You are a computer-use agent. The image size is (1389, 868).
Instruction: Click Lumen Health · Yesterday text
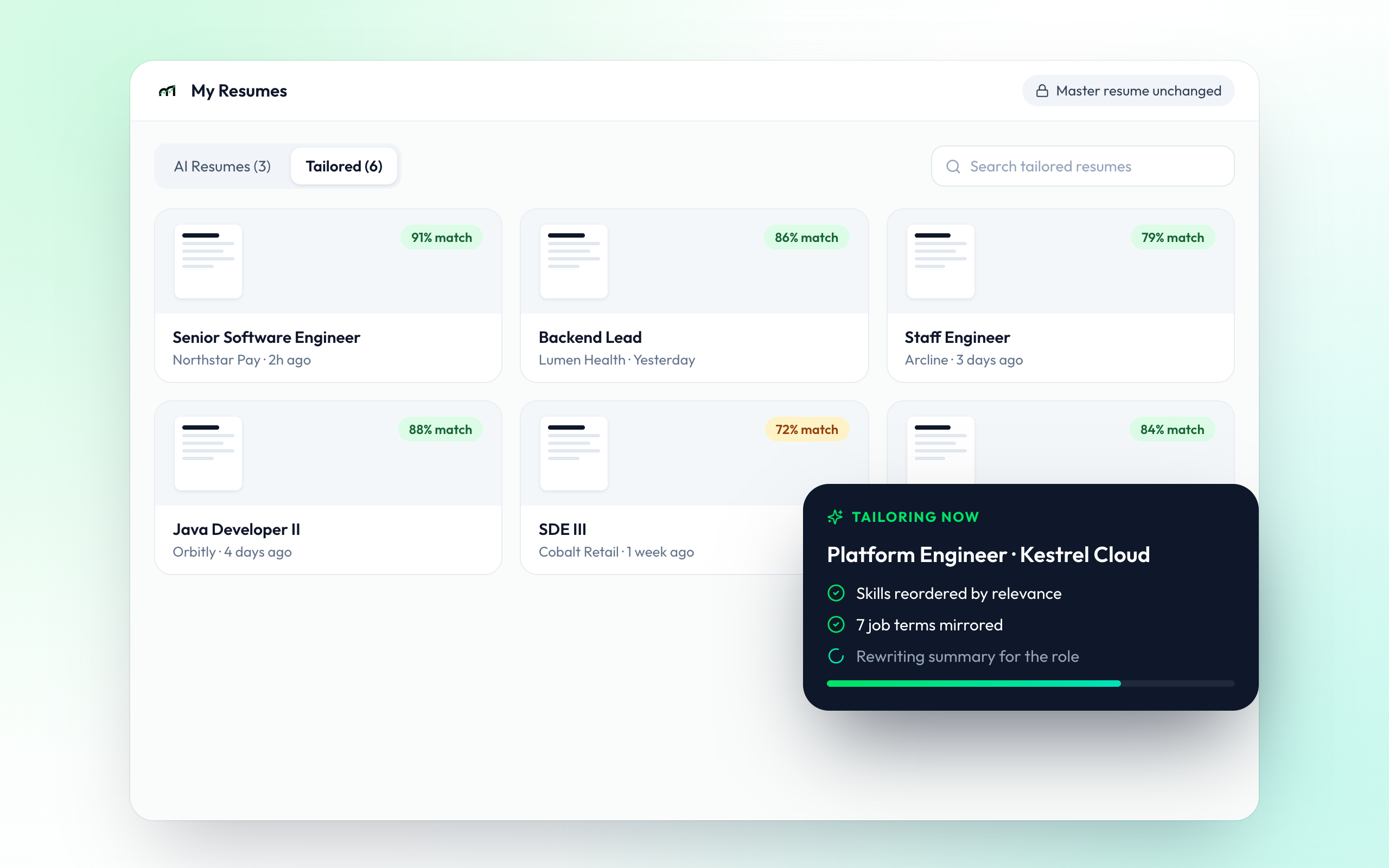[617, 360]
